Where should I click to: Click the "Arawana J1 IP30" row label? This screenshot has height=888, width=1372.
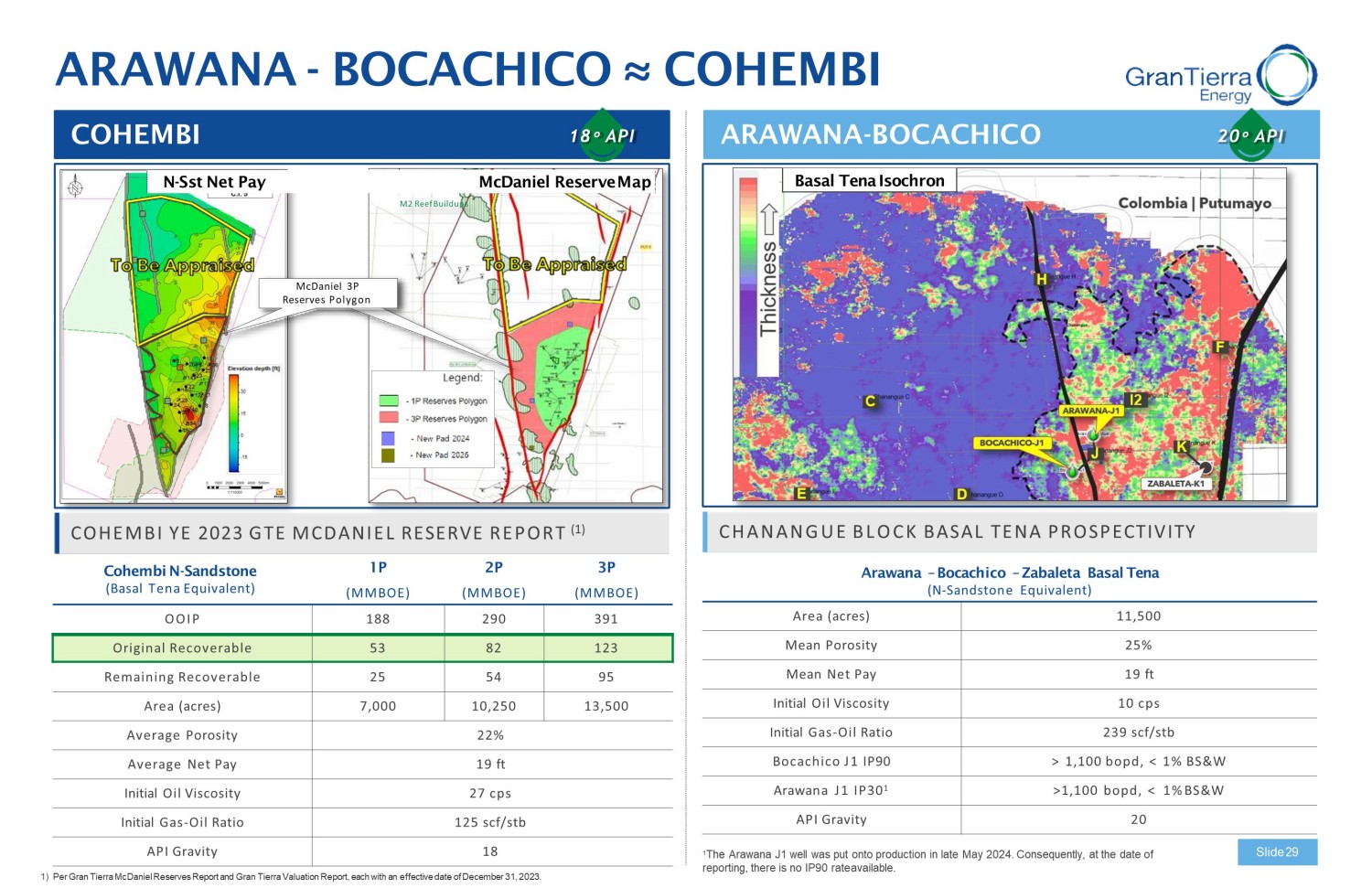(831, 790)
